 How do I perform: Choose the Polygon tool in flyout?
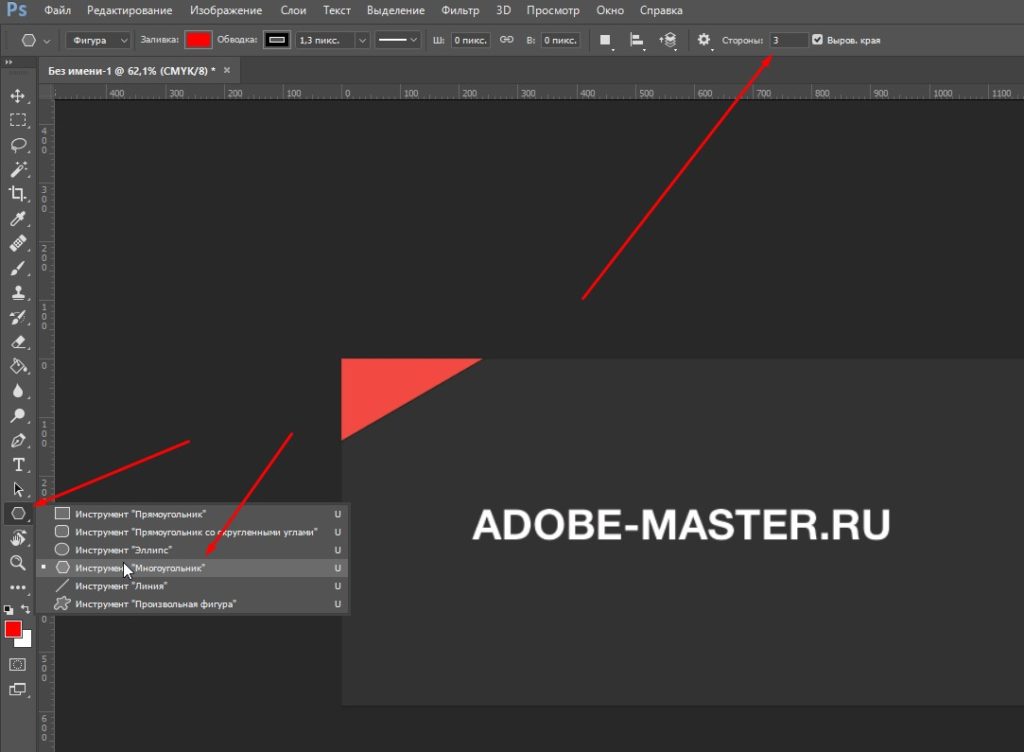[x=193, y=568]
